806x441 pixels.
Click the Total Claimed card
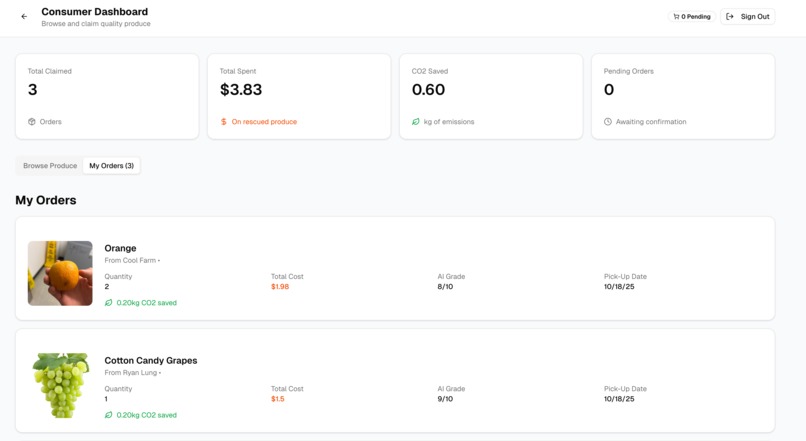point(107,97)
